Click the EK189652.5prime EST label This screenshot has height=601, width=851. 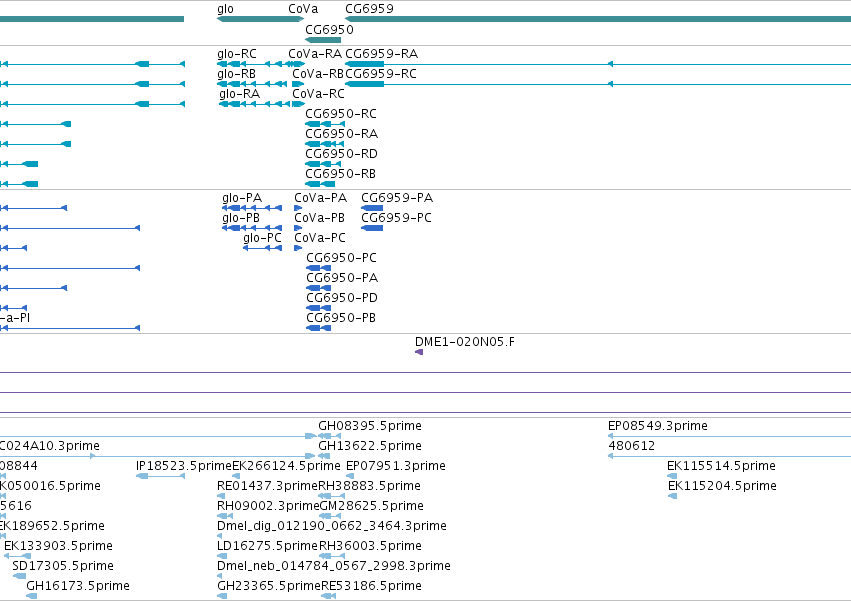(52, 526)
